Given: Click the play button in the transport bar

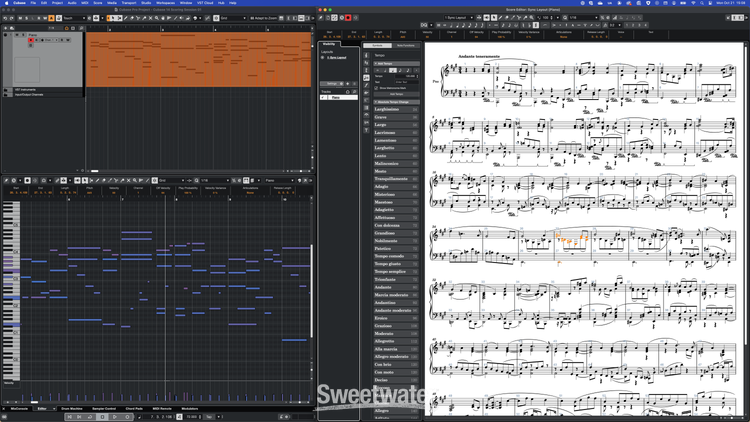Looking at the screenshot, I should 112,416.
